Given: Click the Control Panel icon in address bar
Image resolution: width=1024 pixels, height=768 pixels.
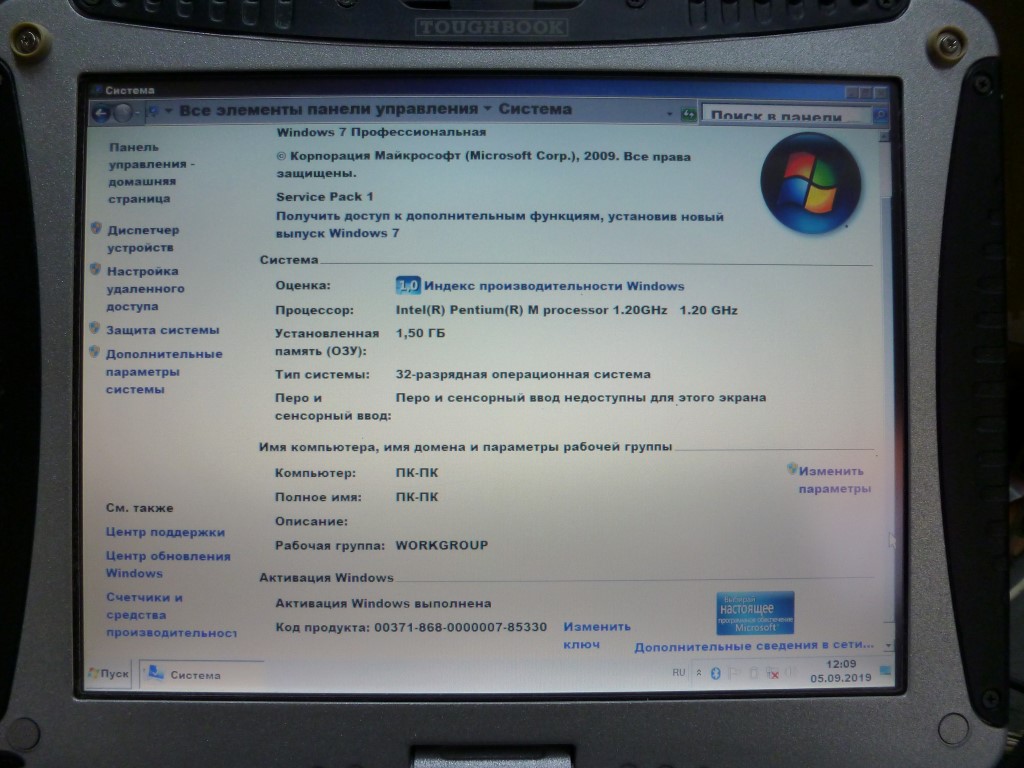Looking at the screenshot, I should coord(153,112).
